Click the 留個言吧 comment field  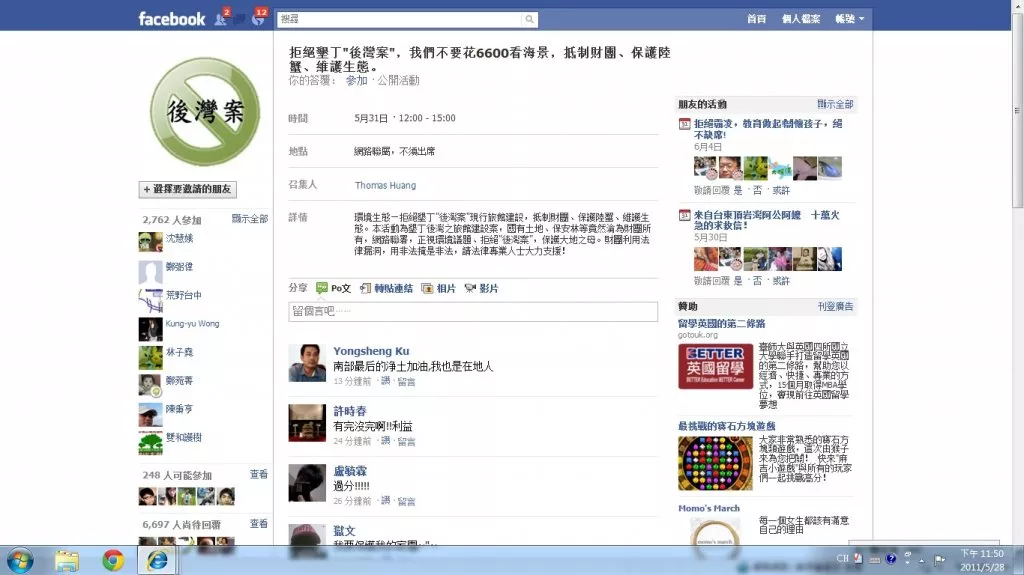click(x=473, y=312)
